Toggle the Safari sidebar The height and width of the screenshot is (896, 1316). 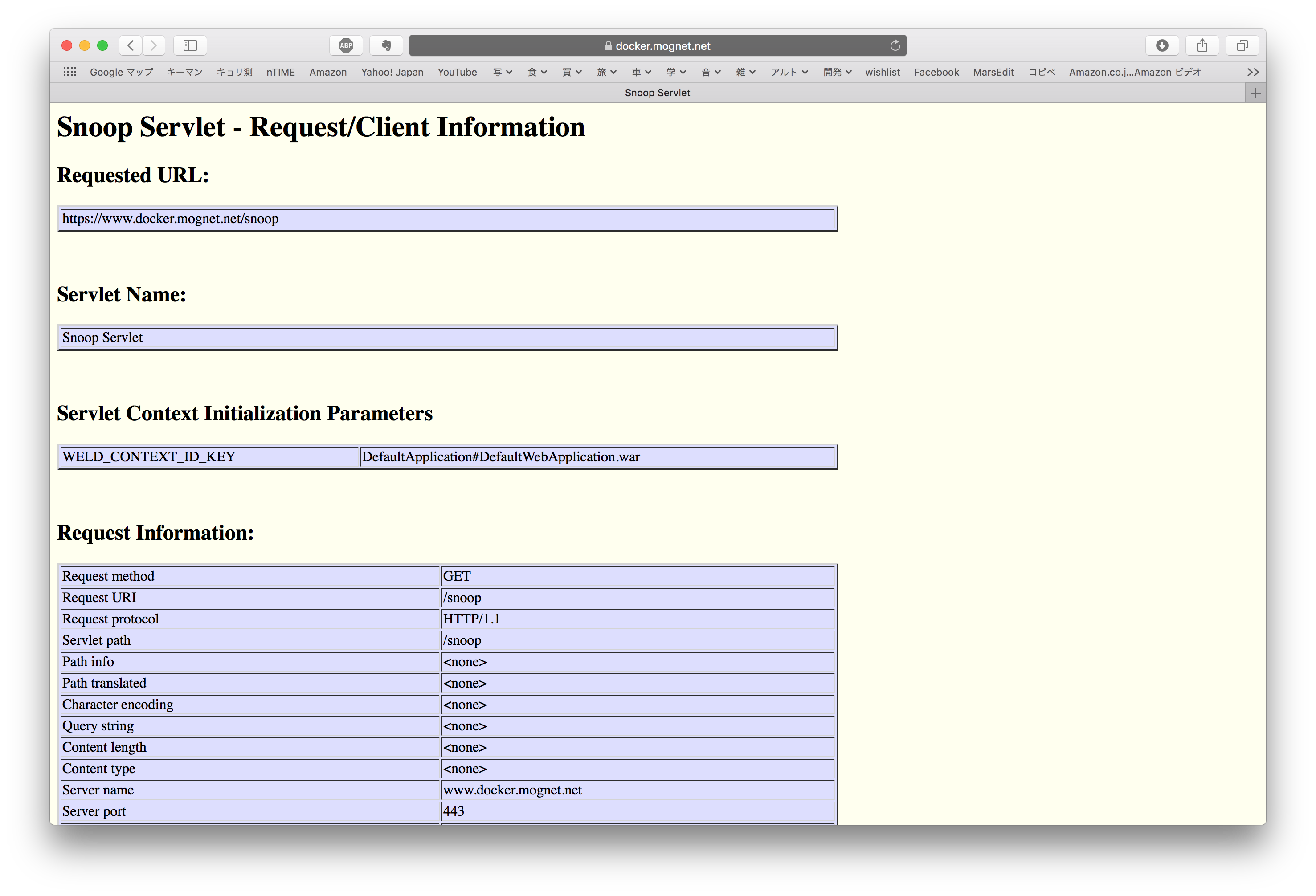tap(190, 45)
